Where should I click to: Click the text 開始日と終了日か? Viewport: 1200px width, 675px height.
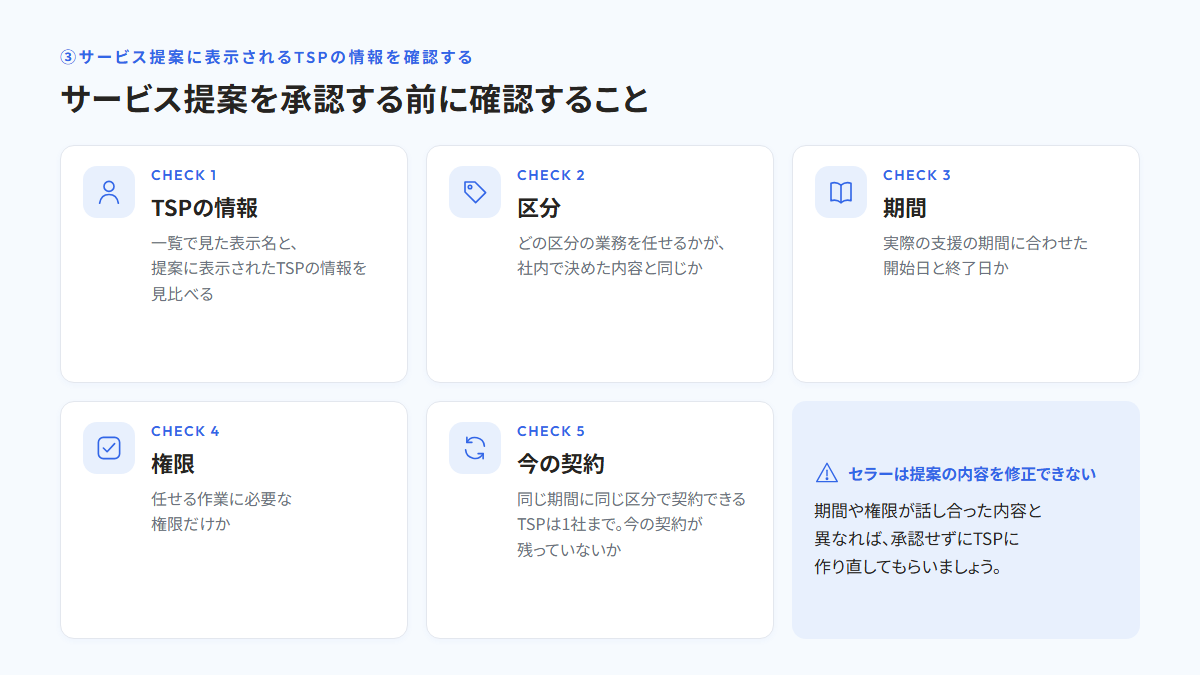945,268
